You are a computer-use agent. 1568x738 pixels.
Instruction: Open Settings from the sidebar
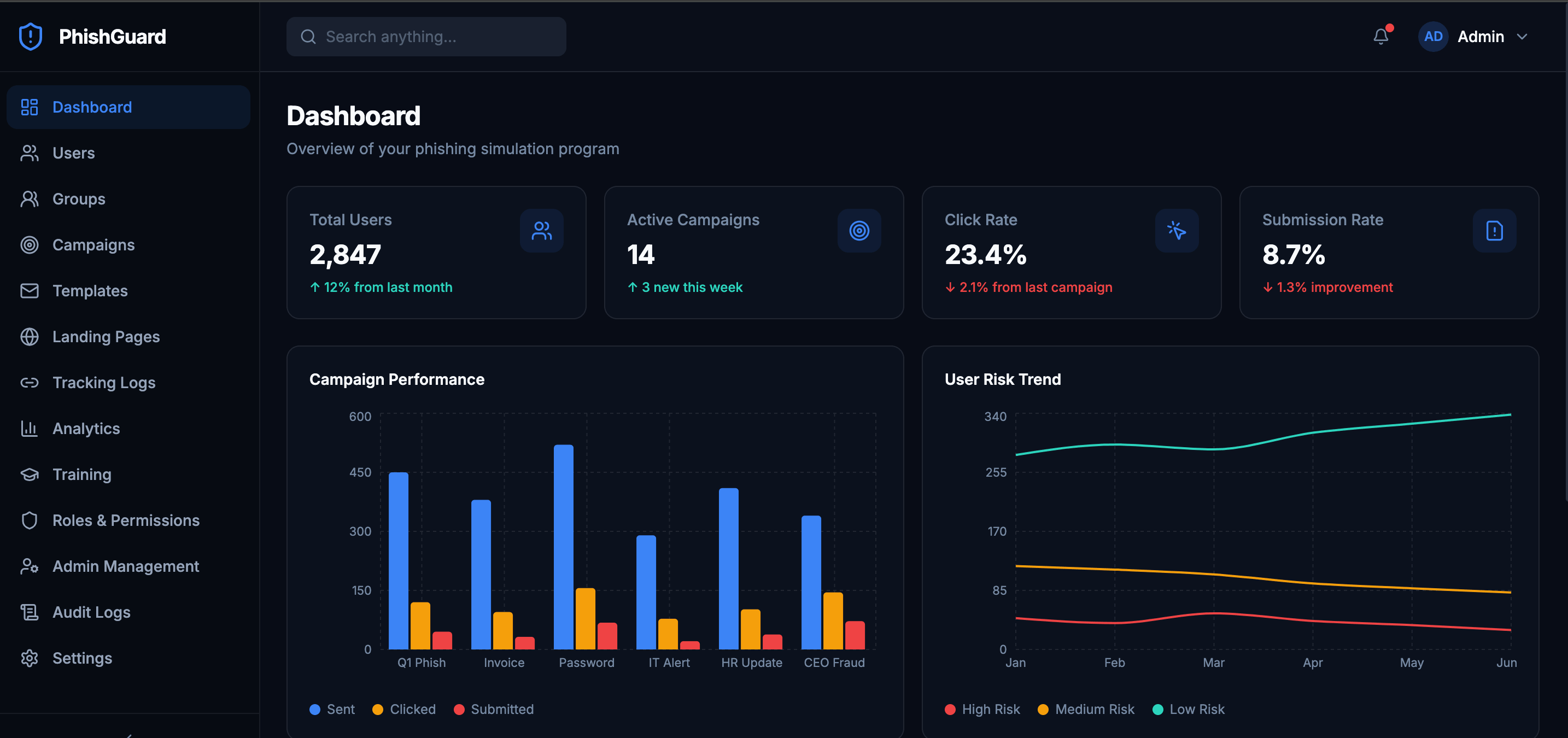128,658
